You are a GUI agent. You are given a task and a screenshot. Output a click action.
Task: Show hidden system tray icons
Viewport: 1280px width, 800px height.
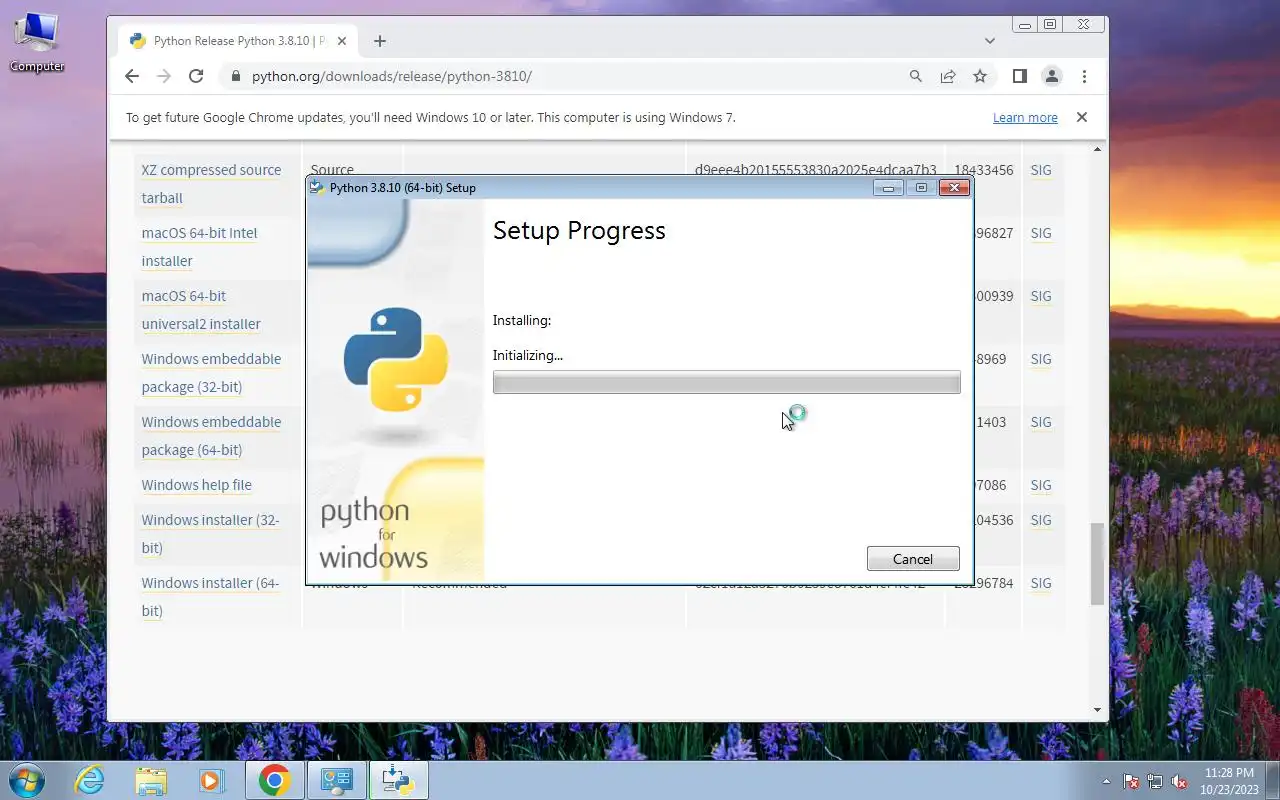1106,781
